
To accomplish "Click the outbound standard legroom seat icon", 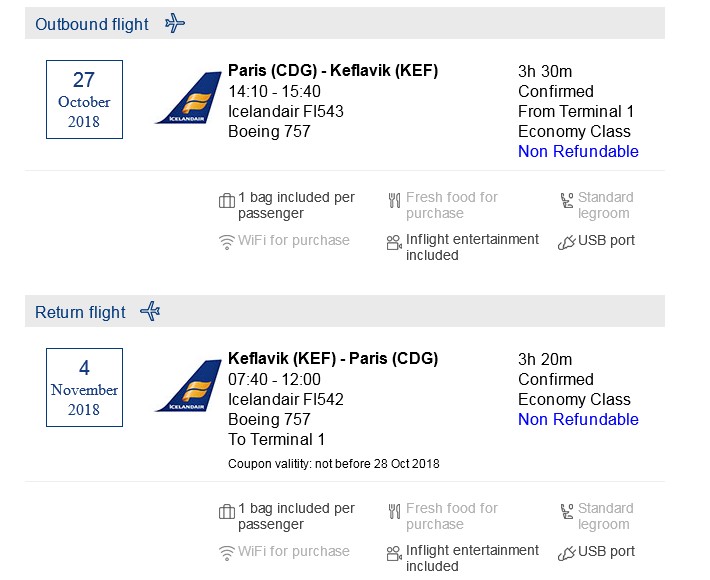I will (x=567, y=200).
